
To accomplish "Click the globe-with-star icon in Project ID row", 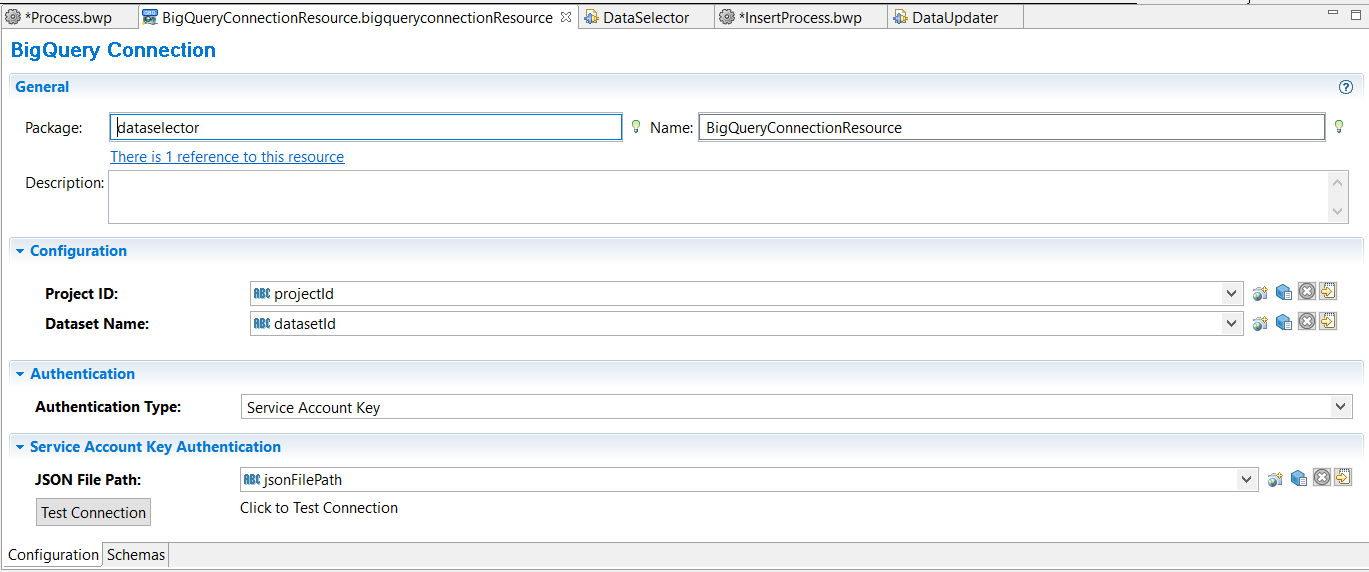I will (1260, 294).
